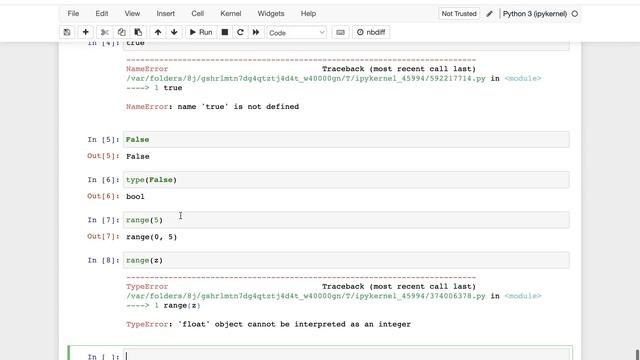Save the notebook with the floppy disk icon
Viewport: 640px width, 360px height.
click(67, 32)
